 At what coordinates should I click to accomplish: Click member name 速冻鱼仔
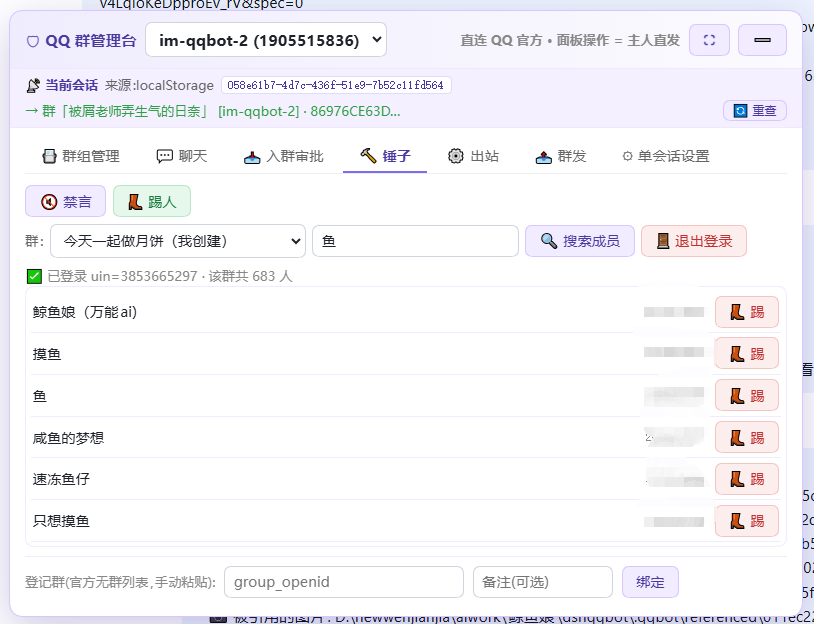[x=61, y=479]
